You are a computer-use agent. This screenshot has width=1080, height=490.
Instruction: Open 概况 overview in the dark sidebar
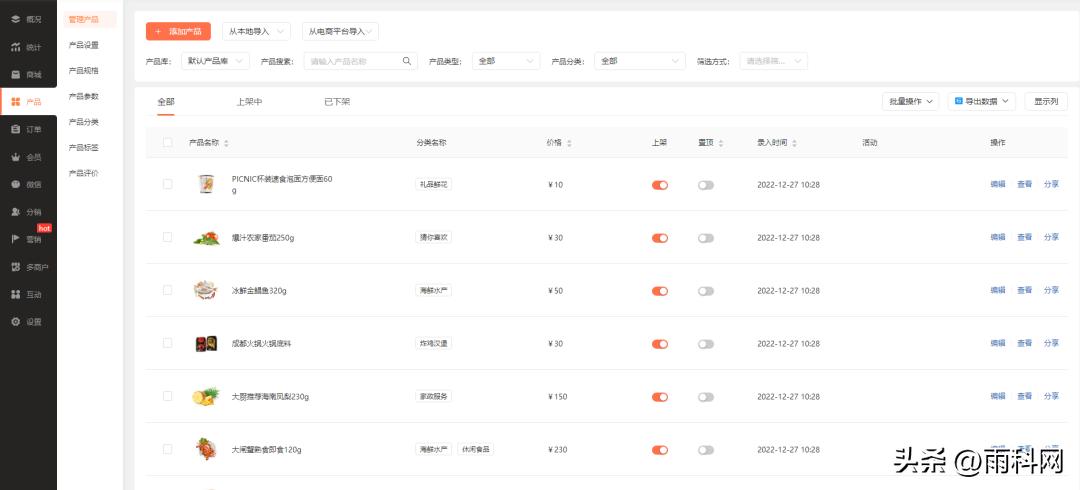[28, 19]
